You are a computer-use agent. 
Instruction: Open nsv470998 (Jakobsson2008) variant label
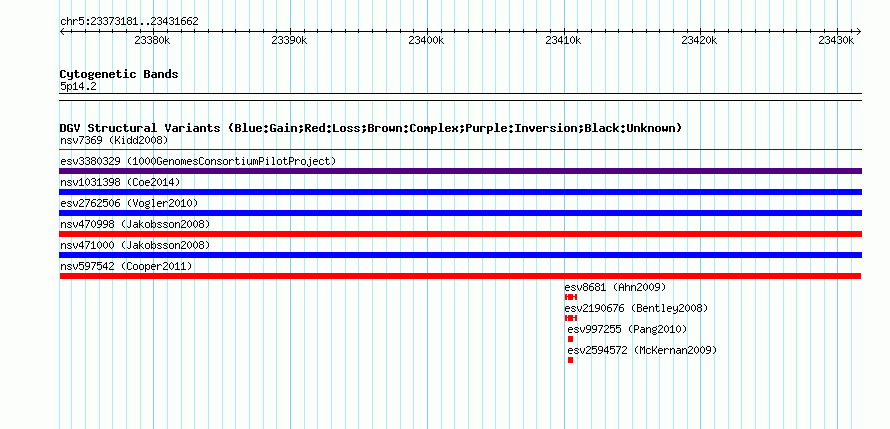point(135,224)
